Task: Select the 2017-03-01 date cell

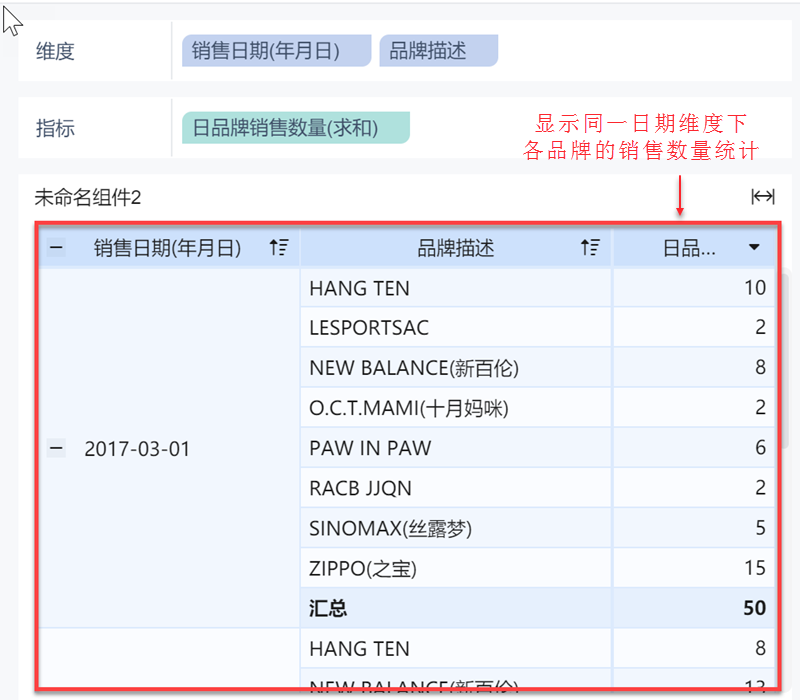Action: coord(137,449)
